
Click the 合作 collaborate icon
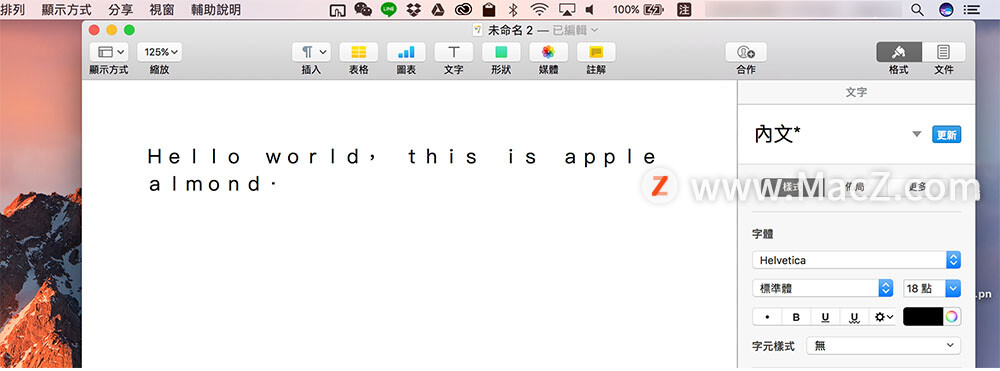[x=746, y=52]
